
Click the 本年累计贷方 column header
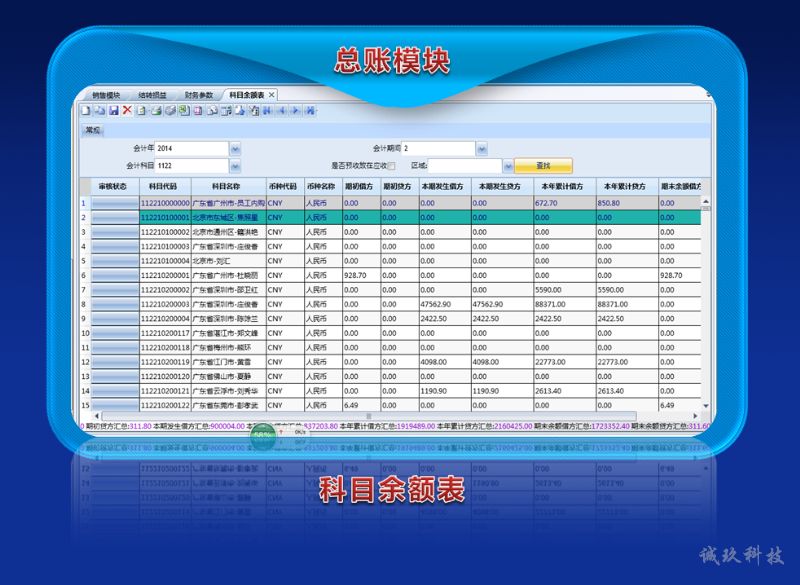(627, 187)
